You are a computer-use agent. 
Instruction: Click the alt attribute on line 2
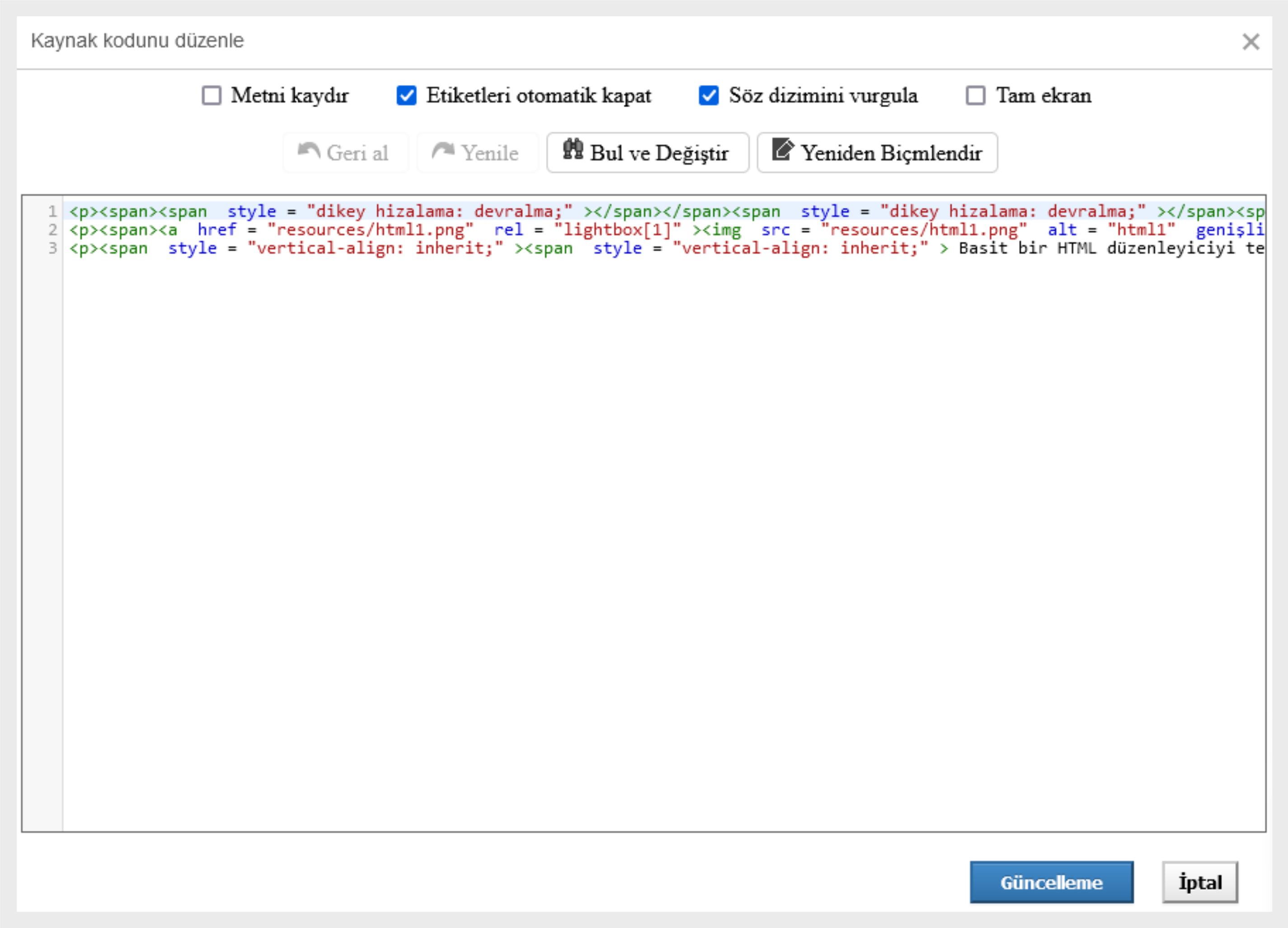(x=1062, y=230)
